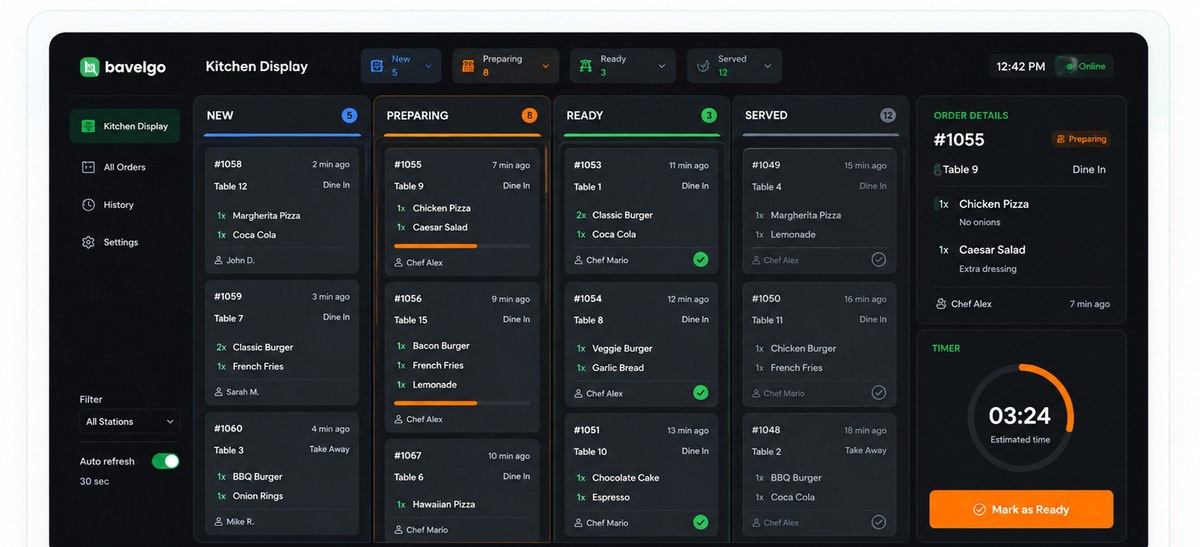Click Chef Alex icon on order #1055 card

pos(398,263)
